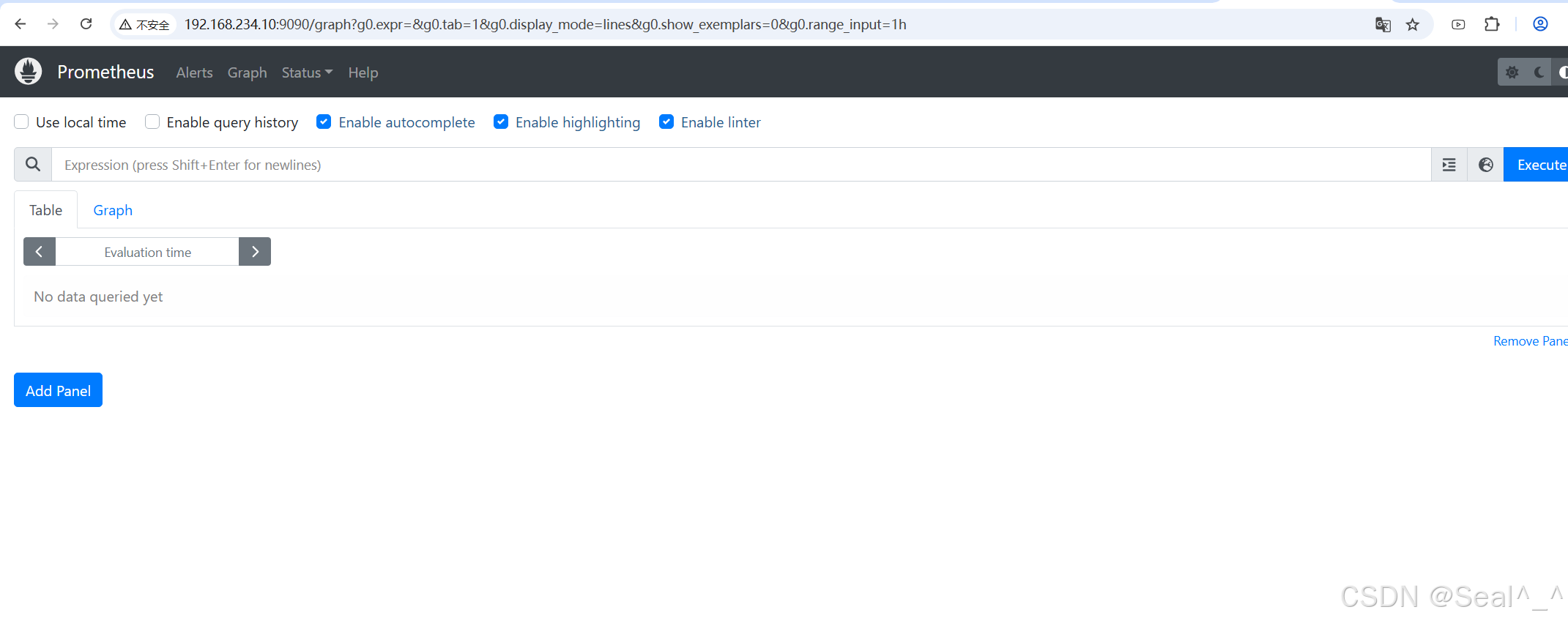Click the Prometheus flame logo
The image size is (1568, 623).
[29, 72]
